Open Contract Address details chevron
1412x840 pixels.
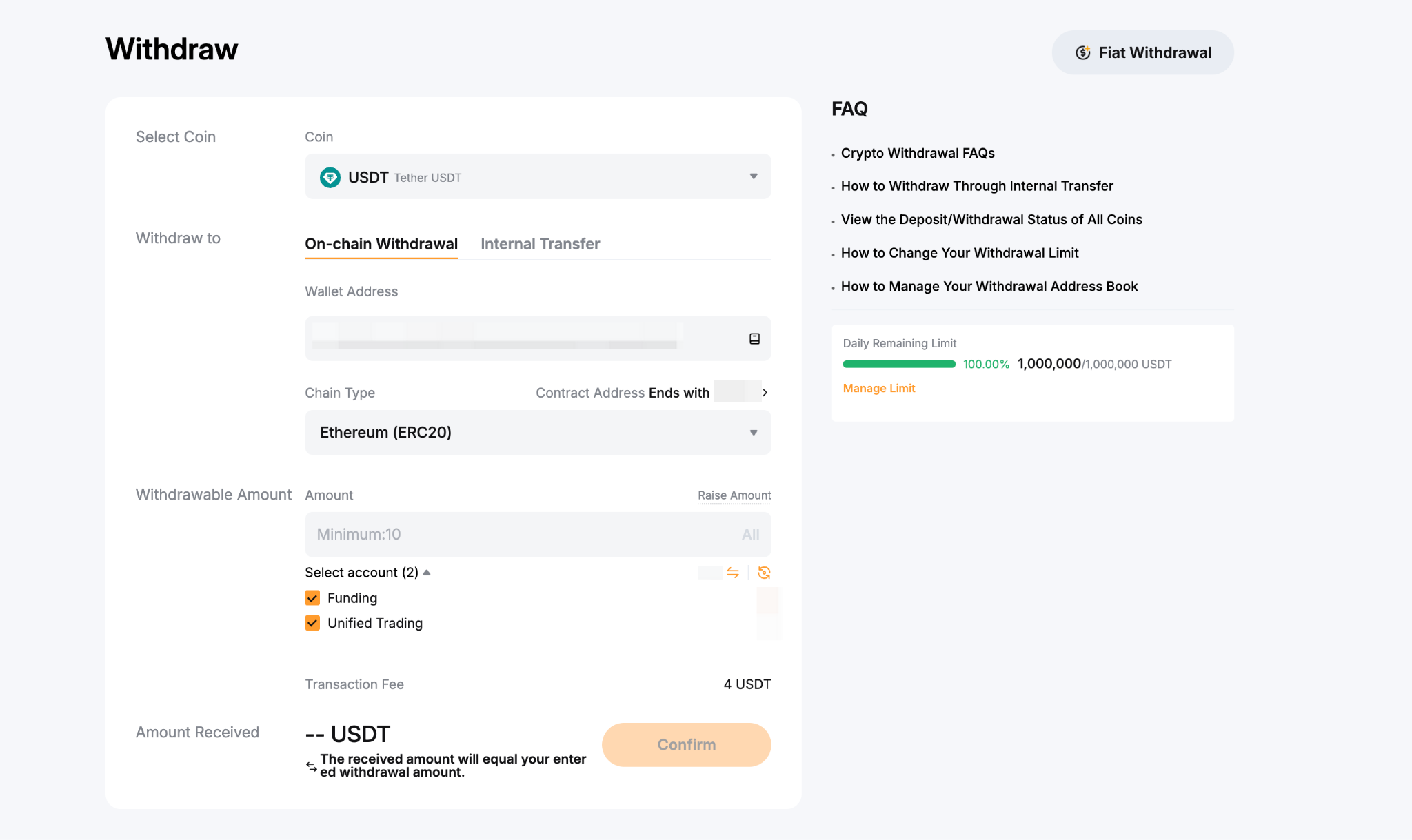coord(765,392)
